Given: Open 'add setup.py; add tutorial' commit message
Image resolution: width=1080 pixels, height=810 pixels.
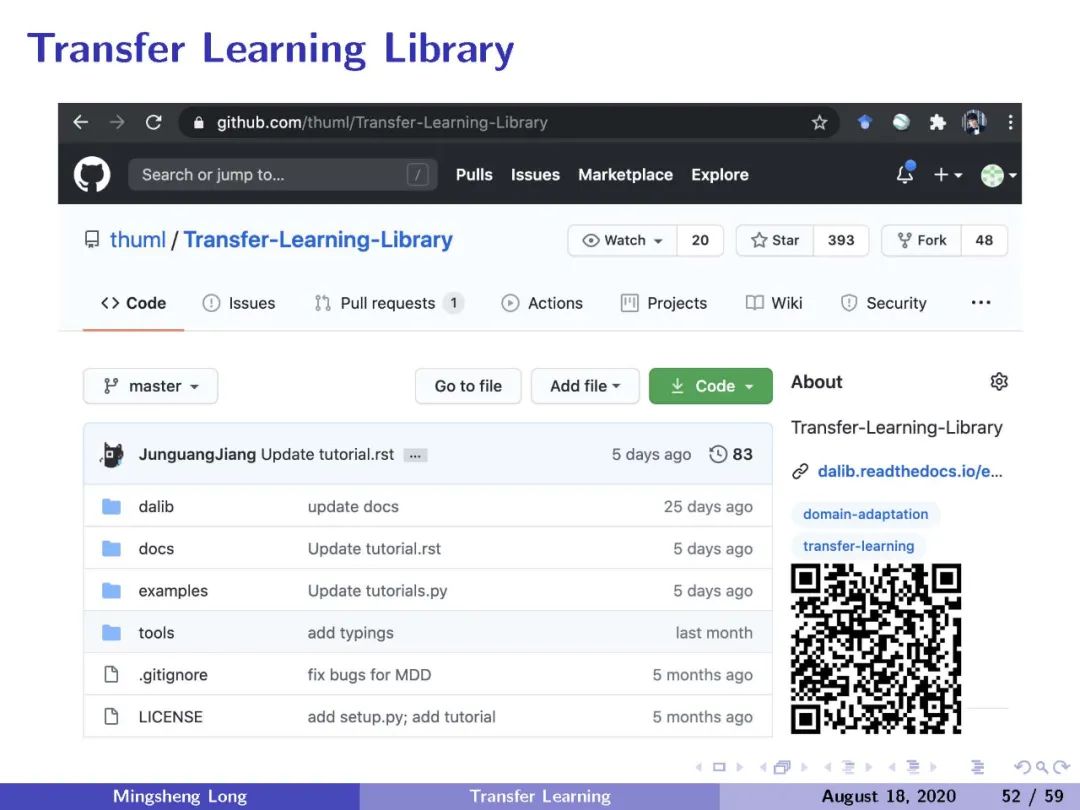Looking at the screenshot, I should [402, 717].
